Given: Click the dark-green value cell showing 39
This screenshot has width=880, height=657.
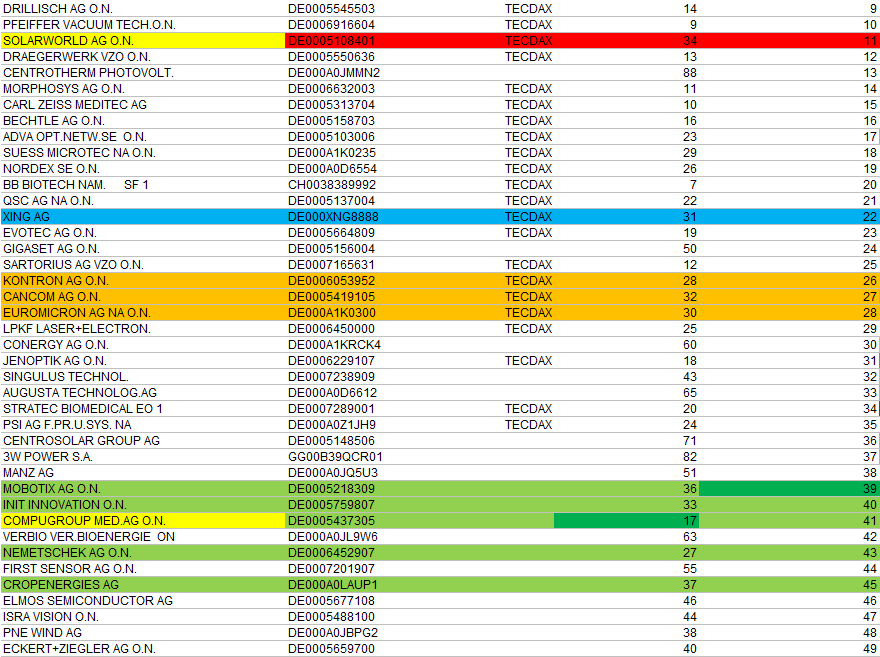Looking at the screenshot, I should pos(790,489).
